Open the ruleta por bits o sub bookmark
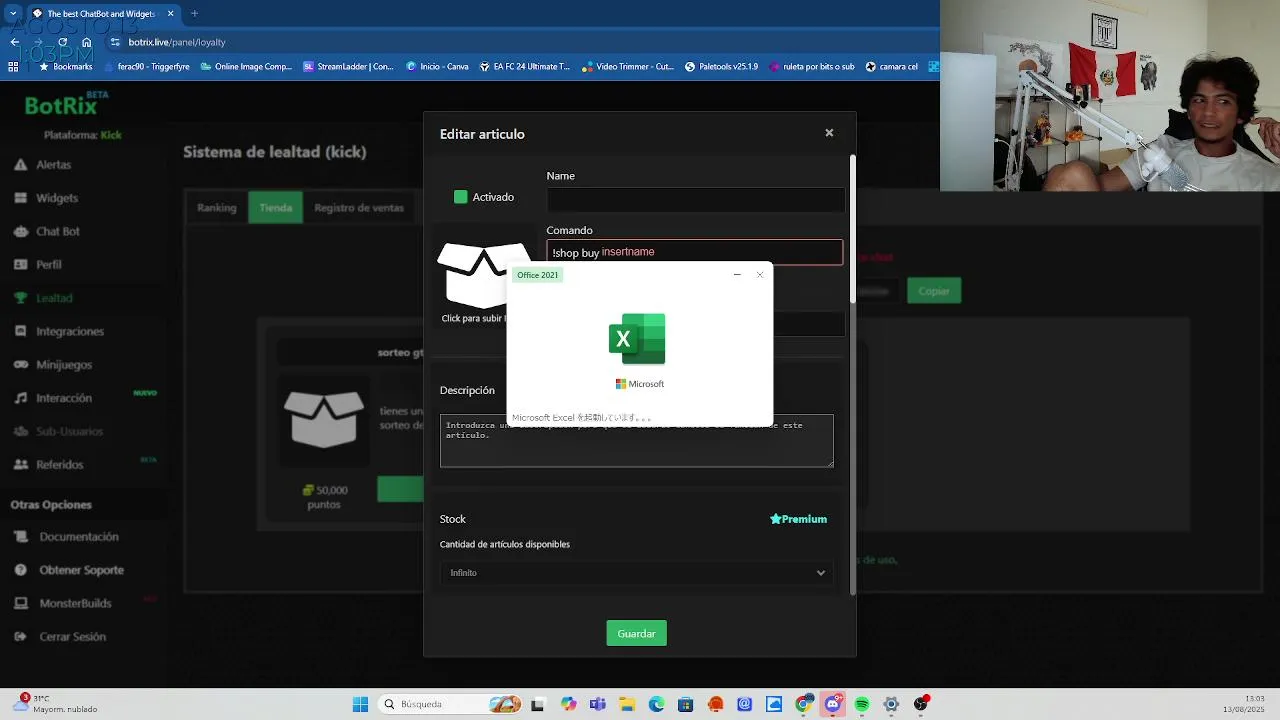This screenshot has width=1280, height=720. pyautogui.click(x=811, y=67)
